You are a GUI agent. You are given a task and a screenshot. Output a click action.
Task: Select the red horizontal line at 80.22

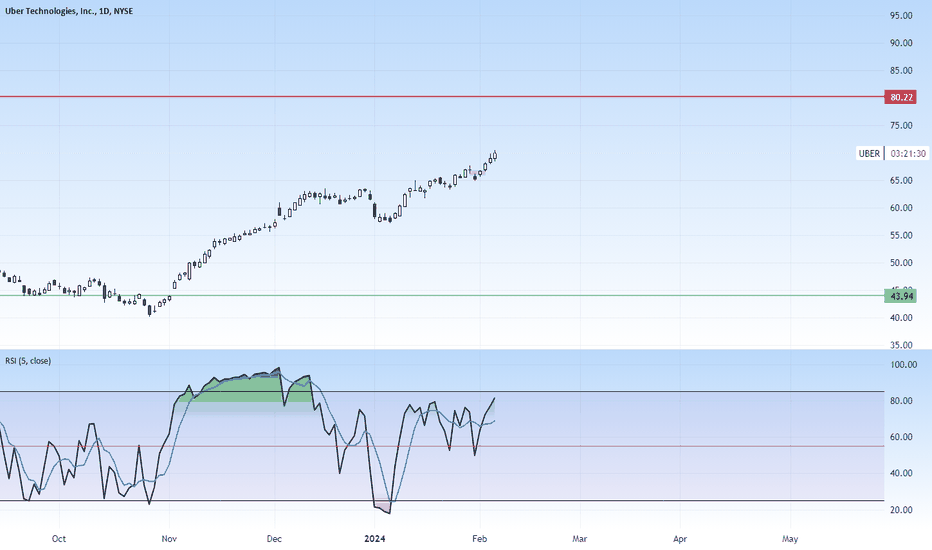(442, 96)
